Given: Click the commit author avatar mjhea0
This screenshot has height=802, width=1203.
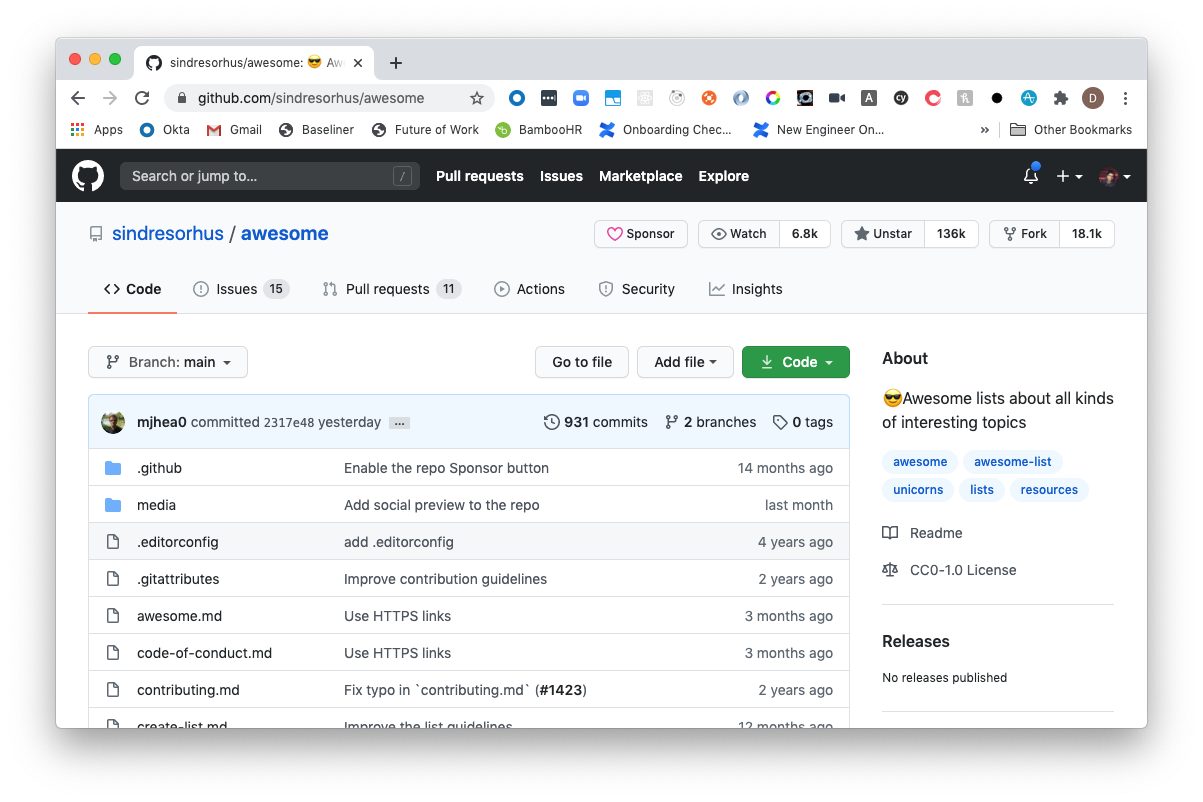Looking at the screenshot, I should 113,422.
